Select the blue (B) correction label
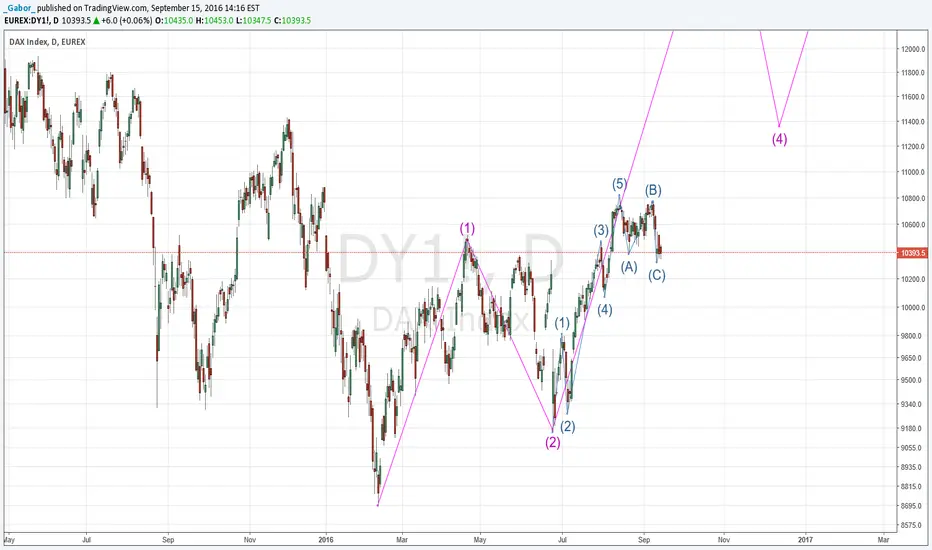932x550 pixels. [x=653, y=190]
